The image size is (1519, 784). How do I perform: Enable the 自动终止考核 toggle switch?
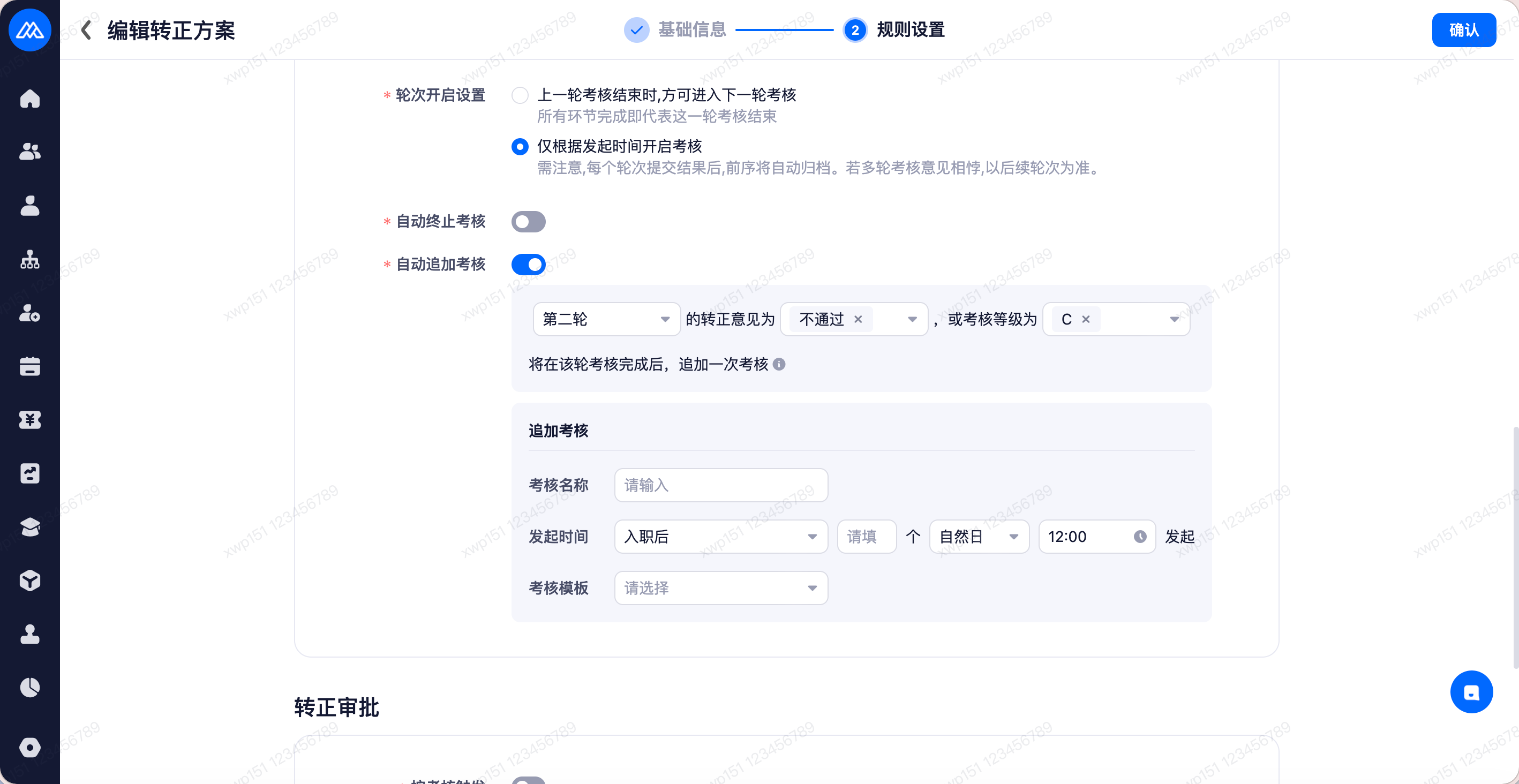pyautogui.click(x=528, y=222)
